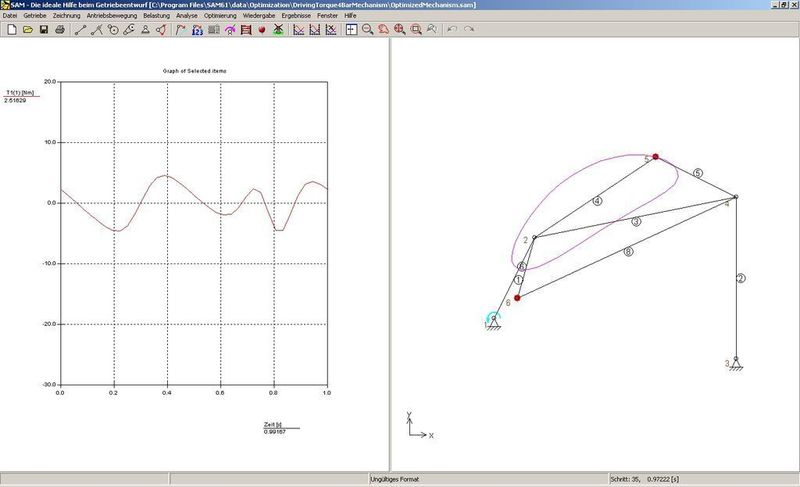Image resolution: width=800 pixels, height=487 pixels.
Task: Click the undo arrow icon
Action: point(452,30)
